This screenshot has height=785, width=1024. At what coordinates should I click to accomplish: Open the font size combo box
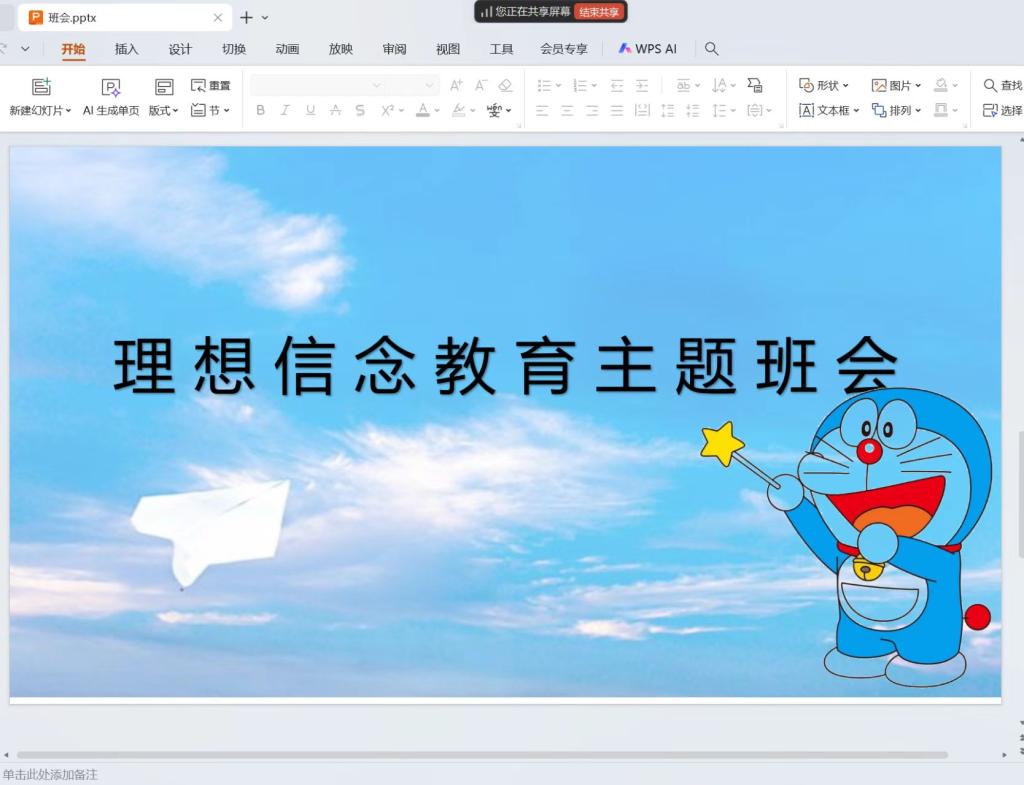coord(410,85)
